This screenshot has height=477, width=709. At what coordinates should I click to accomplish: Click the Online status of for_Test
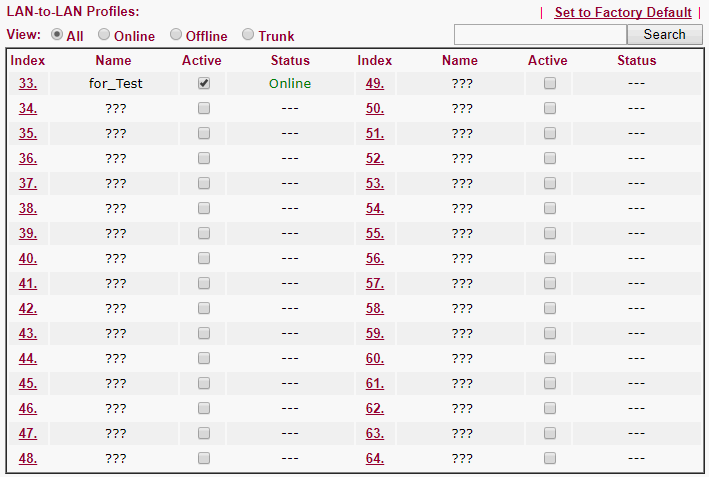pyautogui.click(x=290, y=83)
